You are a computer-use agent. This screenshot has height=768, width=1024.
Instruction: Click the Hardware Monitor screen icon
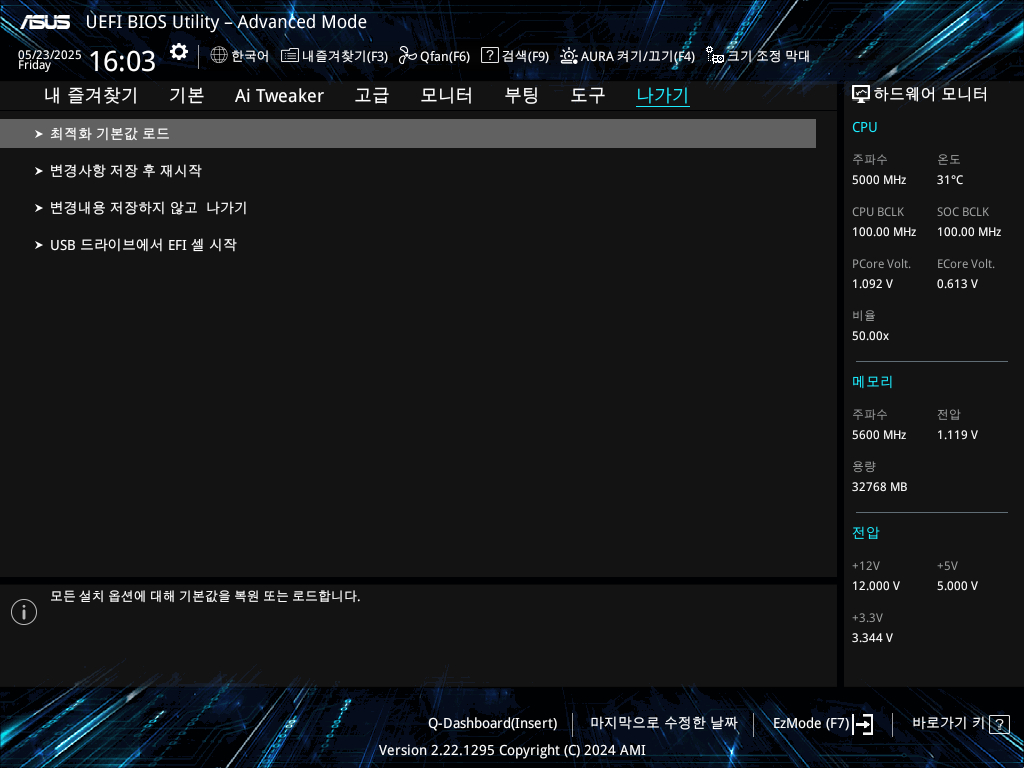pos(861,95)
